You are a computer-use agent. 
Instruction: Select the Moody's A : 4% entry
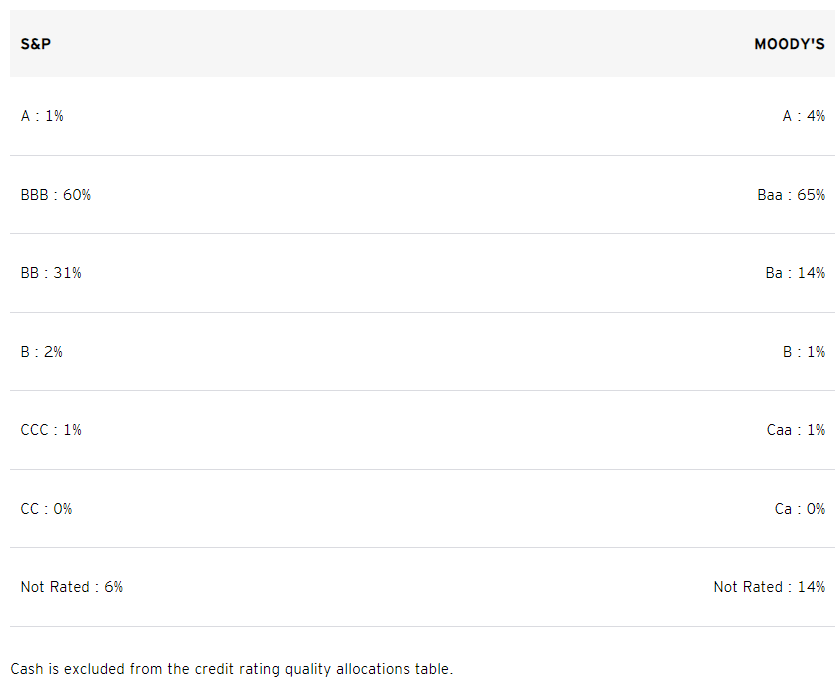[804, 116]
